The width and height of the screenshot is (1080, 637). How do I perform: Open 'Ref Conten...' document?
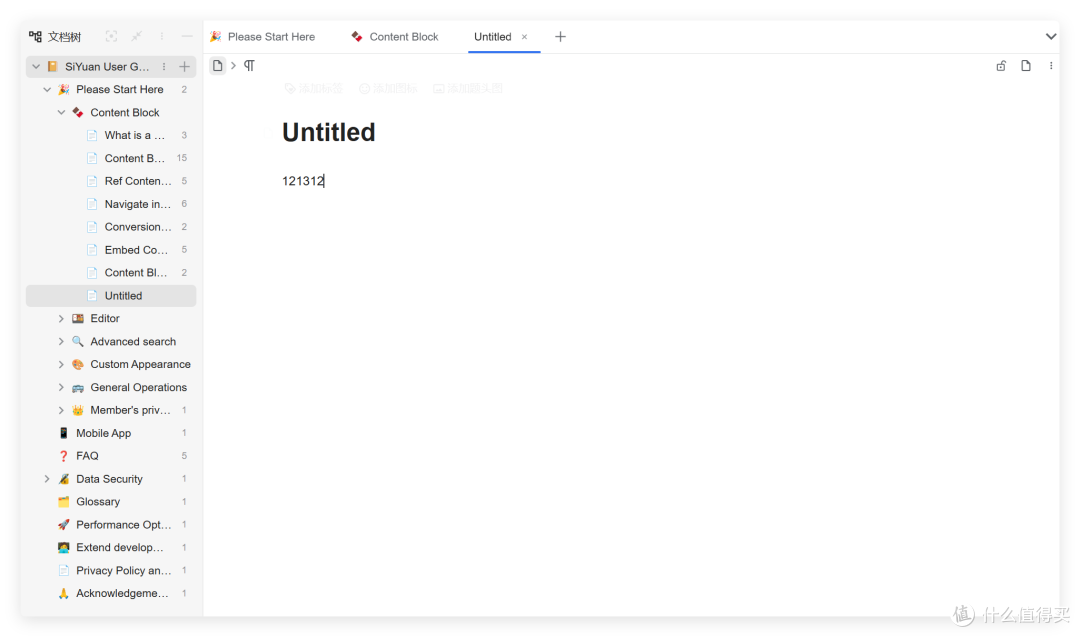111,181
